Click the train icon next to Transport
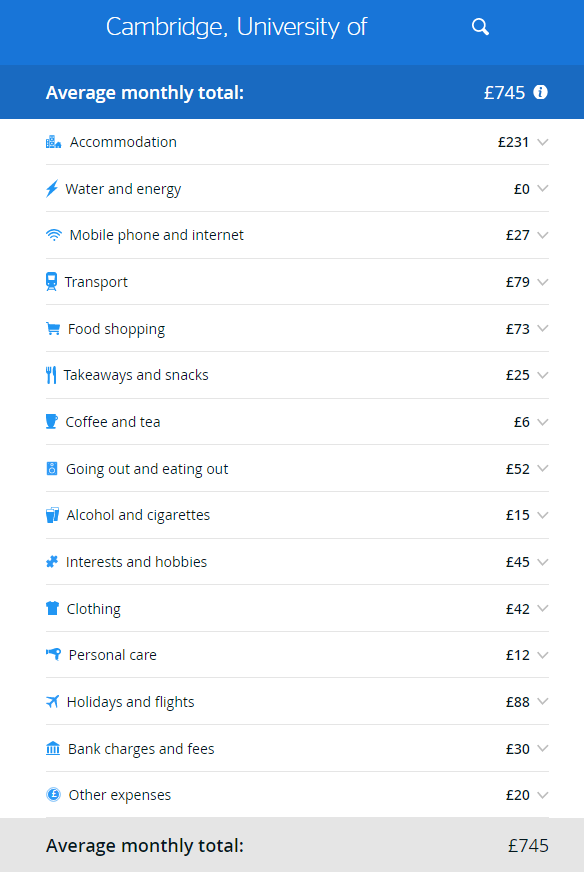 coord(51,282)
